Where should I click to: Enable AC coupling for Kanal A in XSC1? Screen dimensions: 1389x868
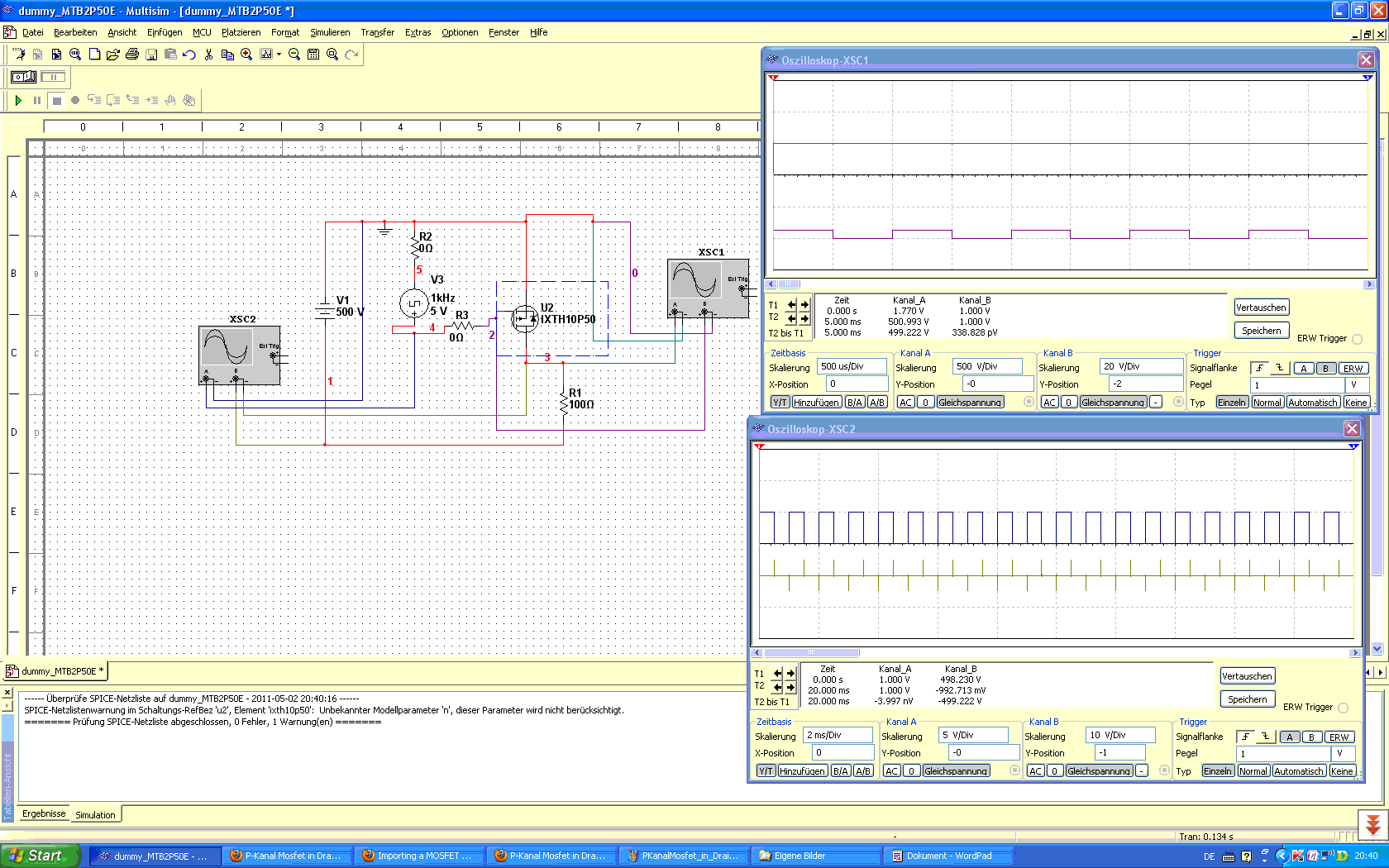point(905,403)
